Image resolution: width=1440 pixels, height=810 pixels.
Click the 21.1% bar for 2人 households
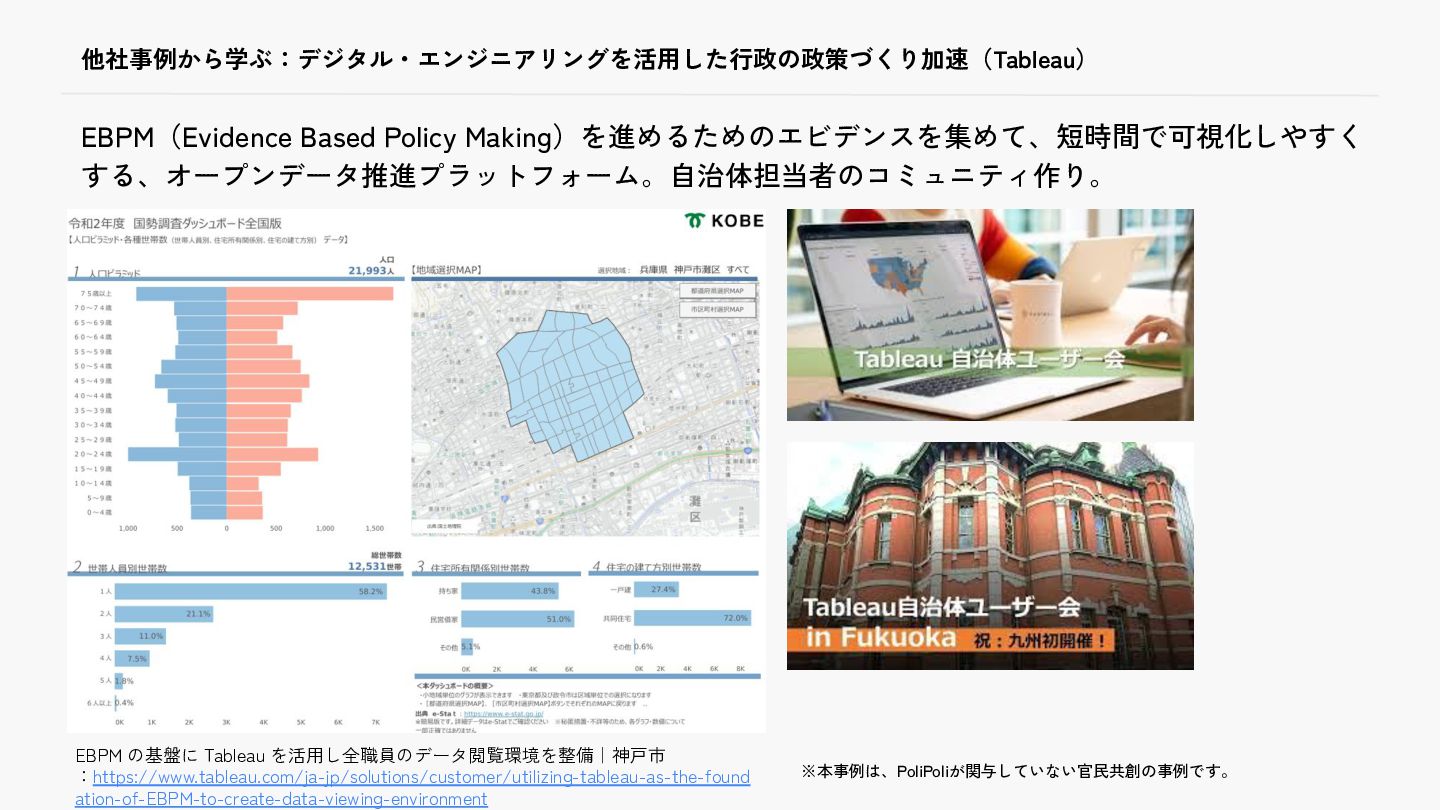pyautogui.click(x=164, y=614)
